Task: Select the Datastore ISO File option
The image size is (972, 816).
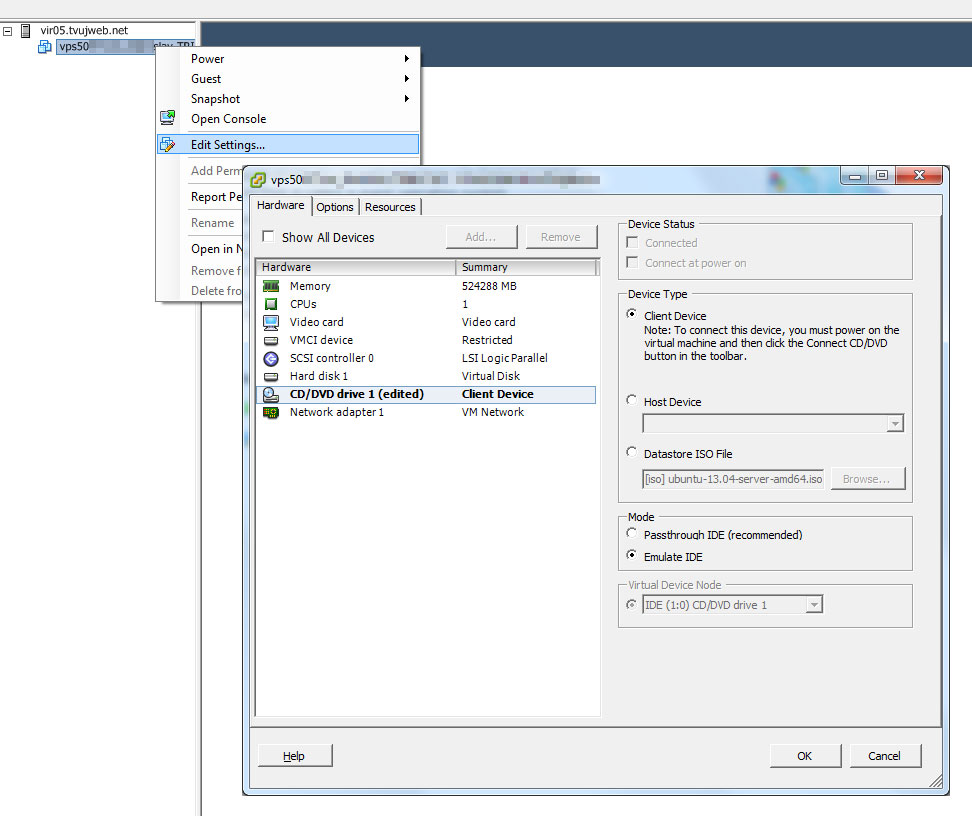Action: click(631, 453)
